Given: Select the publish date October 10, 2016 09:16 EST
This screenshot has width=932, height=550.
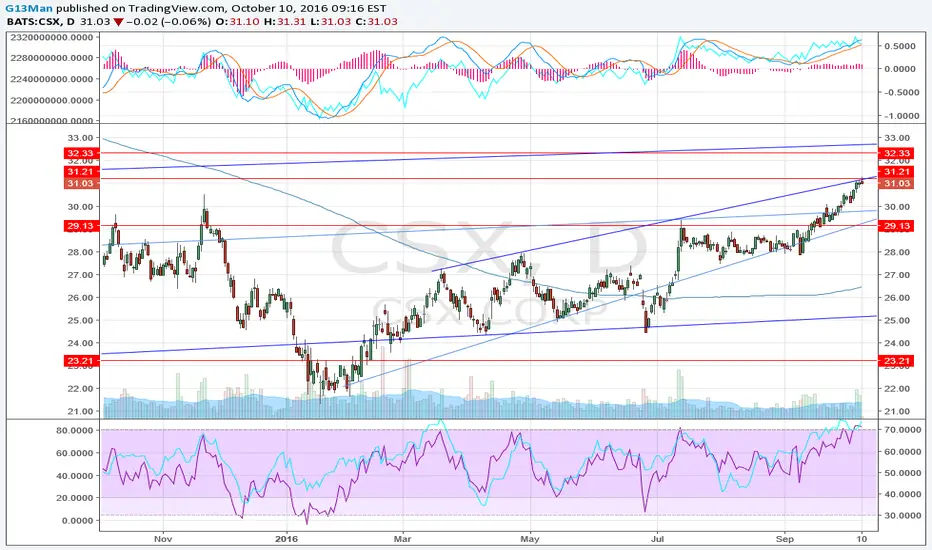Looking at the screenshot, I should (308, 9).
